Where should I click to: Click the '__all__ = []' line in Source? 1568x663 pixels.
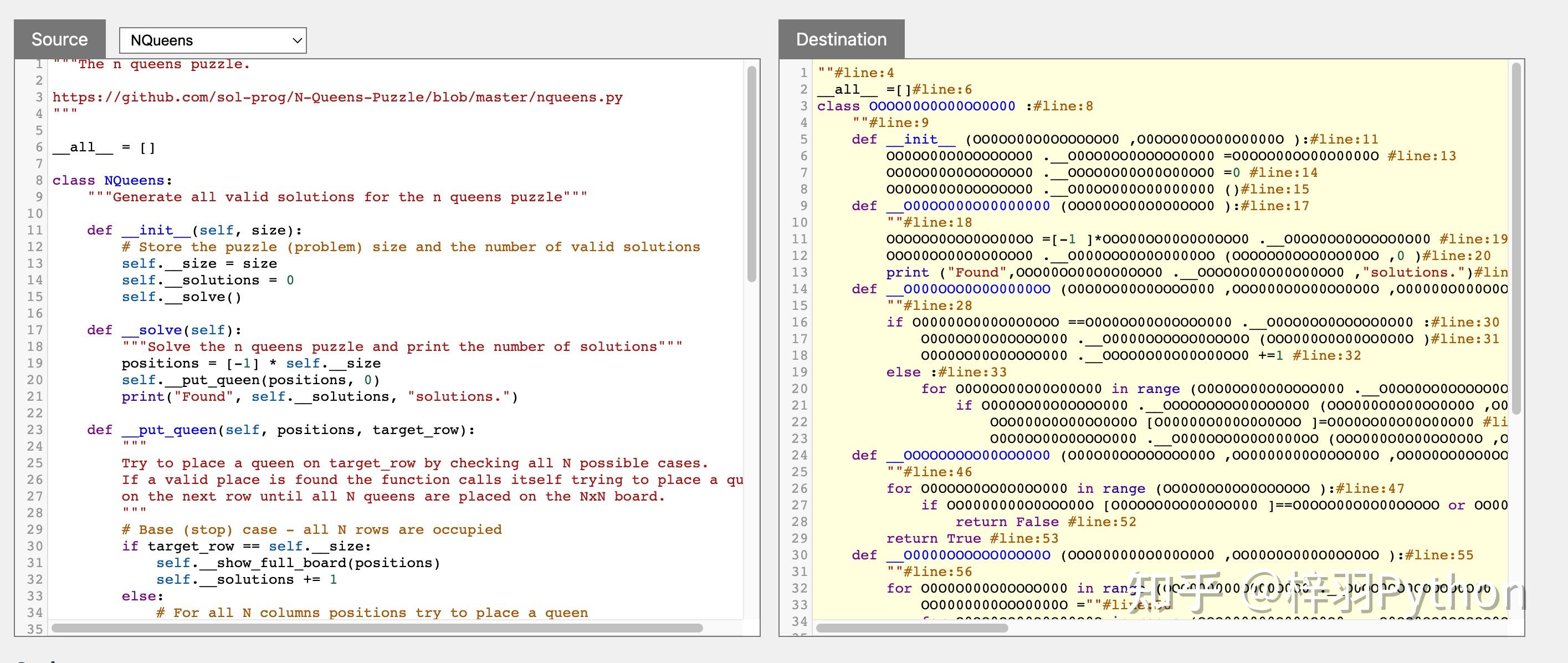point(104,147)
